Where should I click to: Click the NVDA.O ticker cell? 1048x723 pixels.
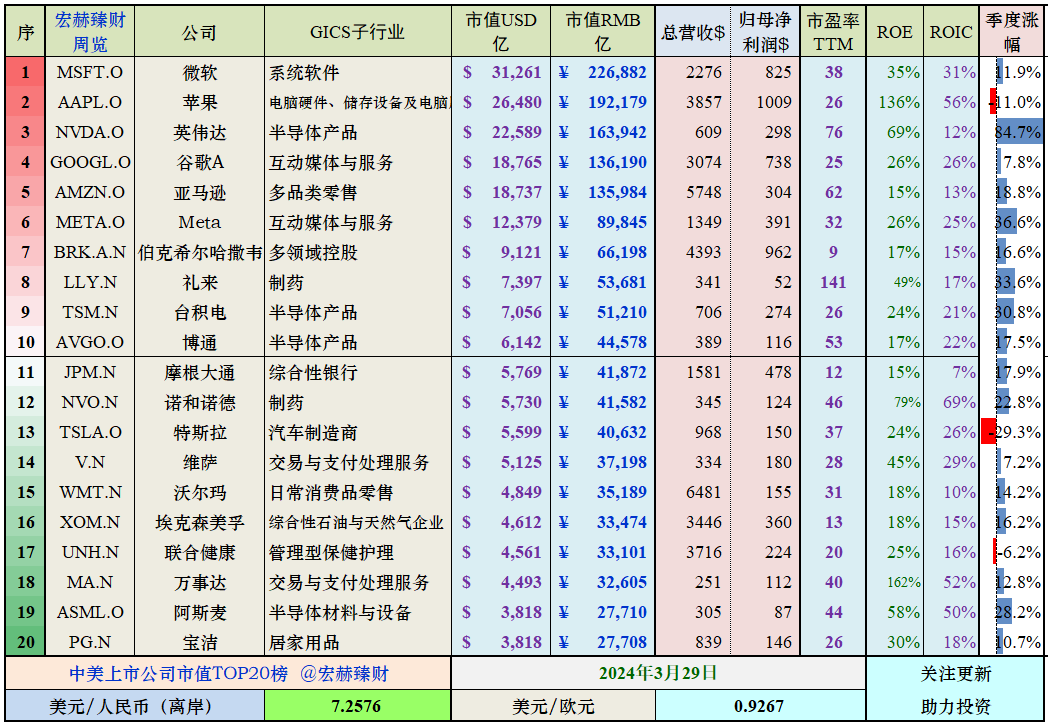pyautogui.click(x=90, y=132)
